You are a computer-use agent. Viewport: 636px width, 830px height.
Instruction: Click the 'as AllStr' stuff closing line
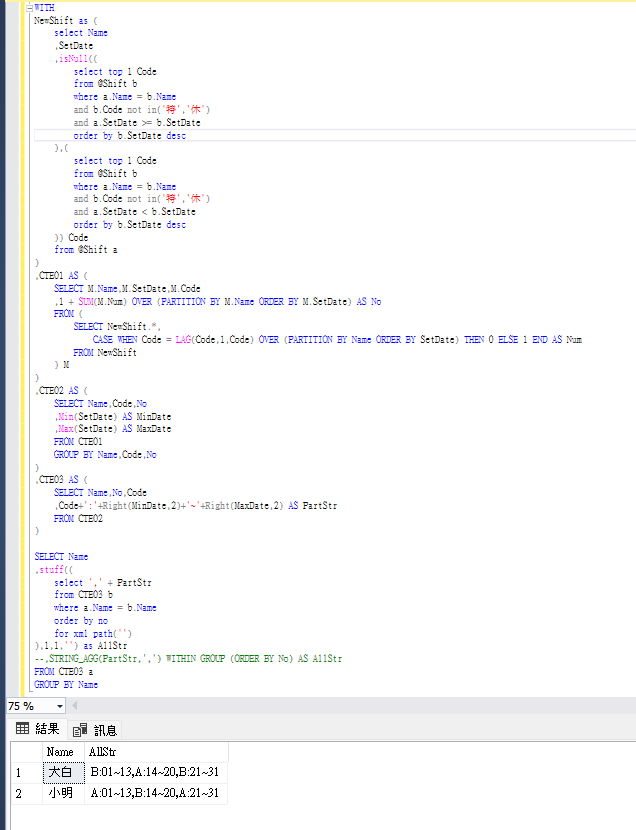tap(81, 645)
